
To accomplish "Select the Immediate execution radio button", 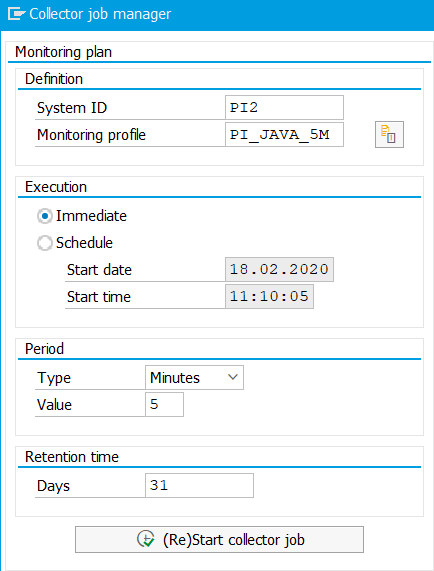I will point(45,216).
